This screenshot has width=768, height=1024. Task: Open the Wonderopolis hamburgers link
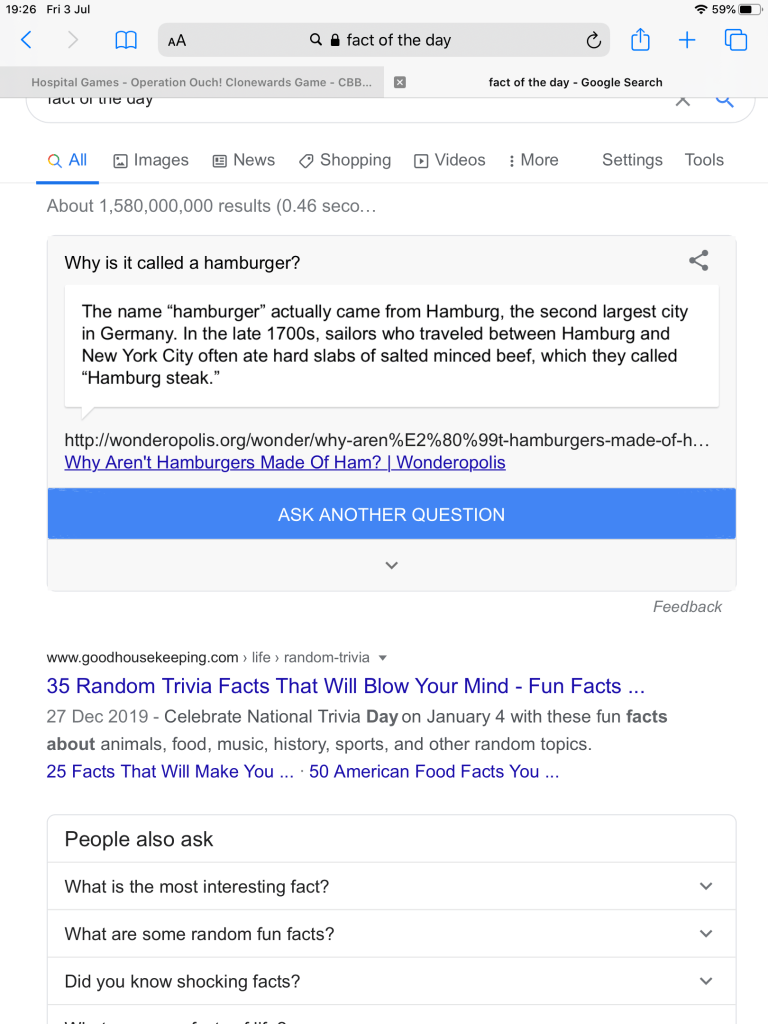point(285,462)
